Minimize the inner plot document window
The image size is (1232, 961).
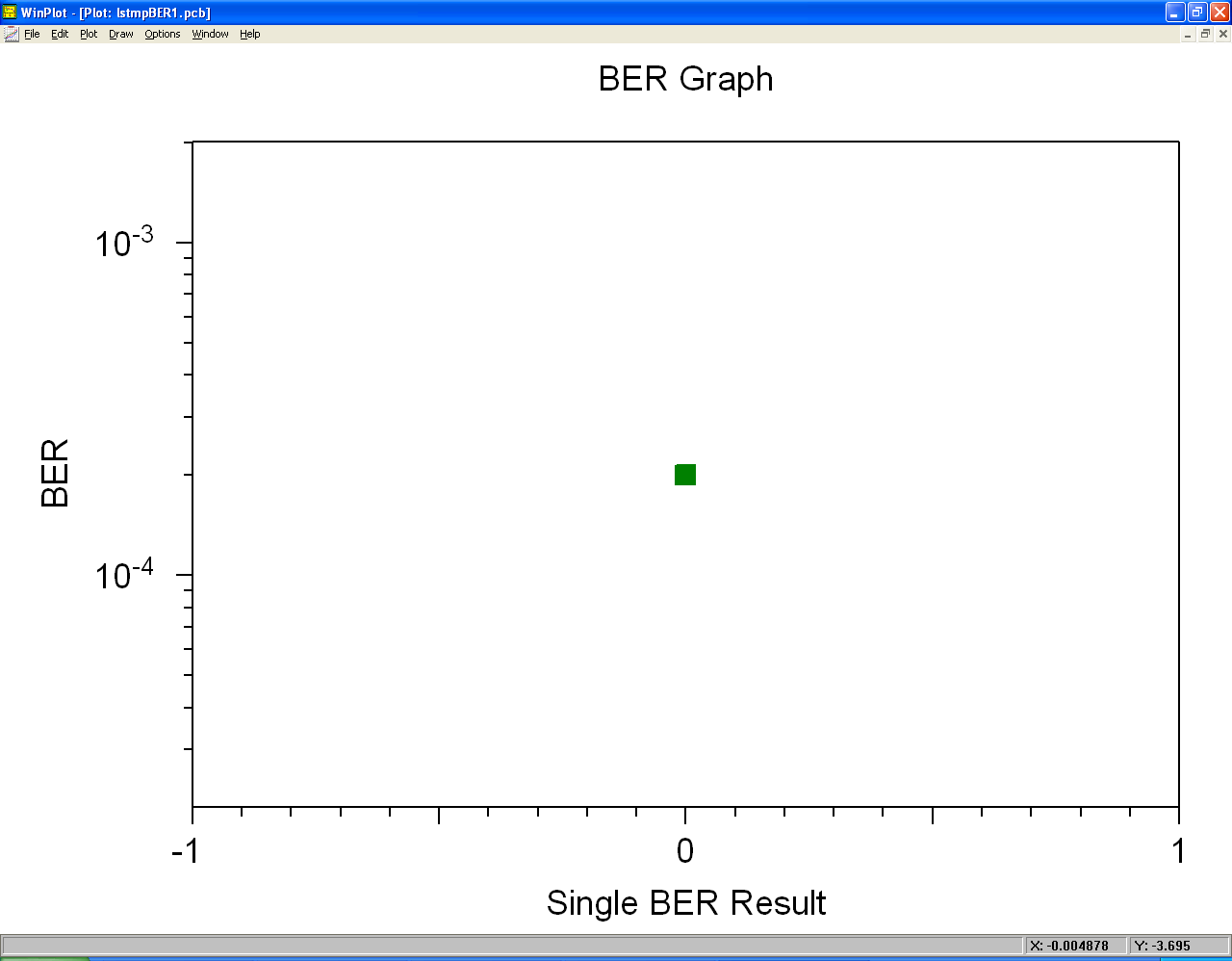(x=1188, y=34)
